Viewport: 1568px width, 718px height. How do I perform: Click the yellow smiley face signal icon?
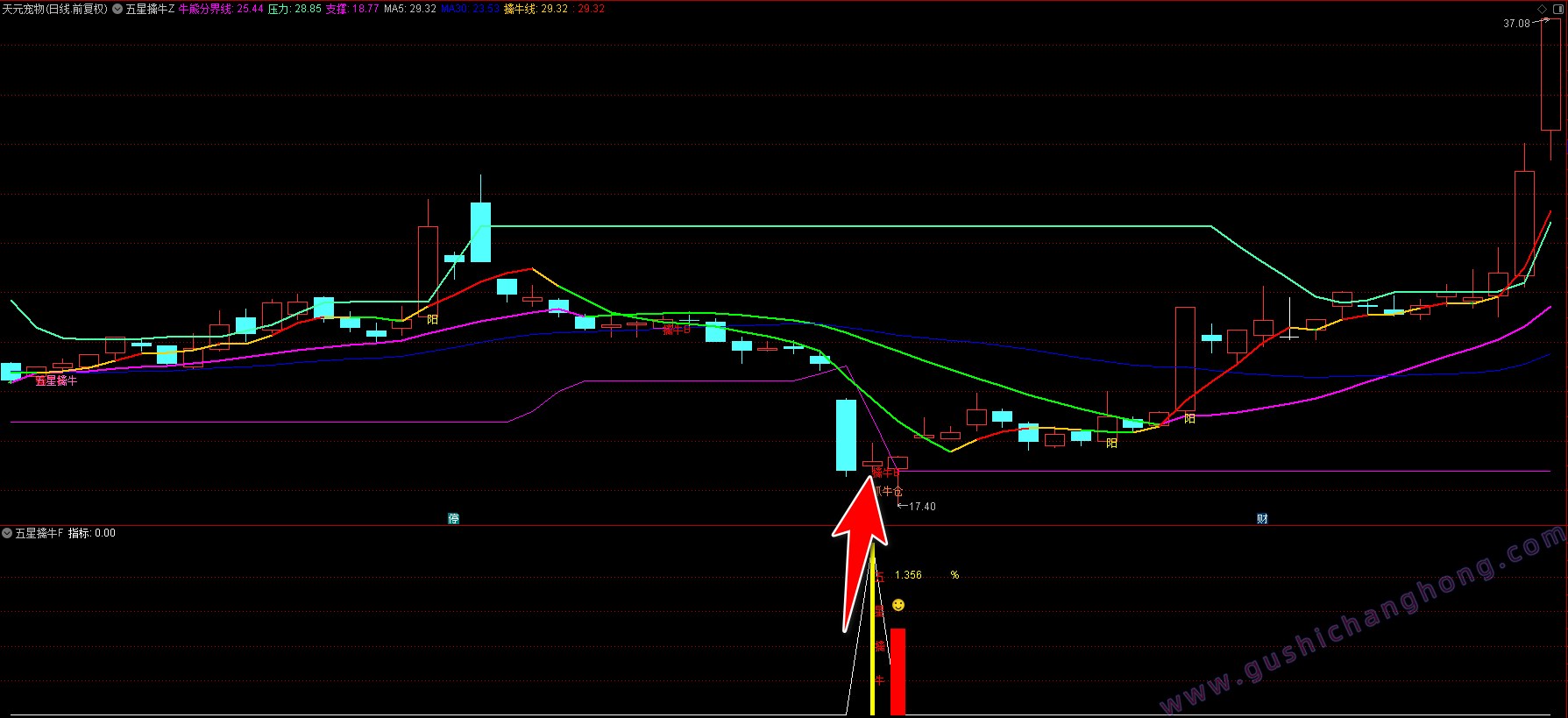pos(898,605)
